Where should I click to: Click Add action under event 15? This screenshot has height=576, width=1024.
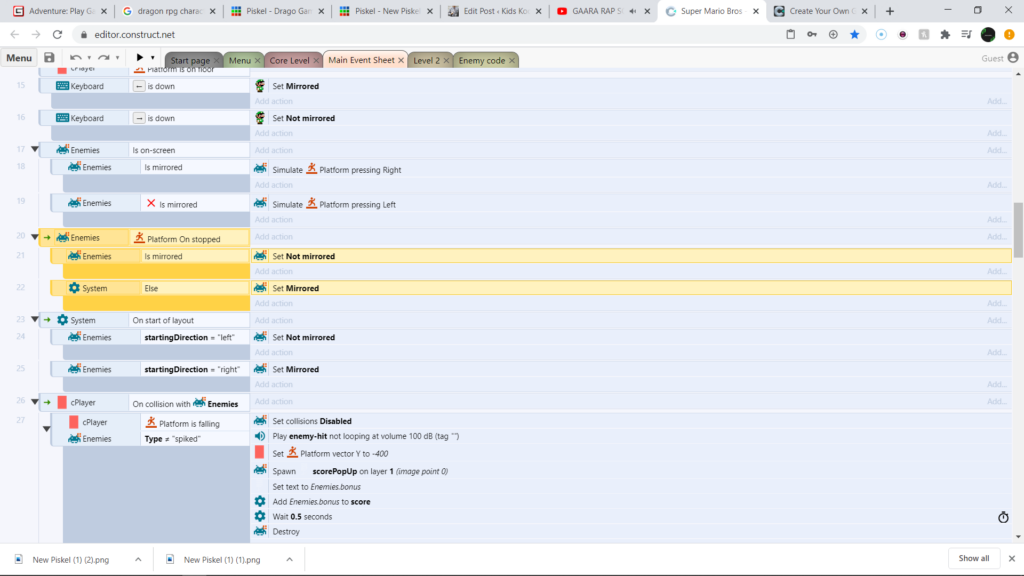point(274,101)
